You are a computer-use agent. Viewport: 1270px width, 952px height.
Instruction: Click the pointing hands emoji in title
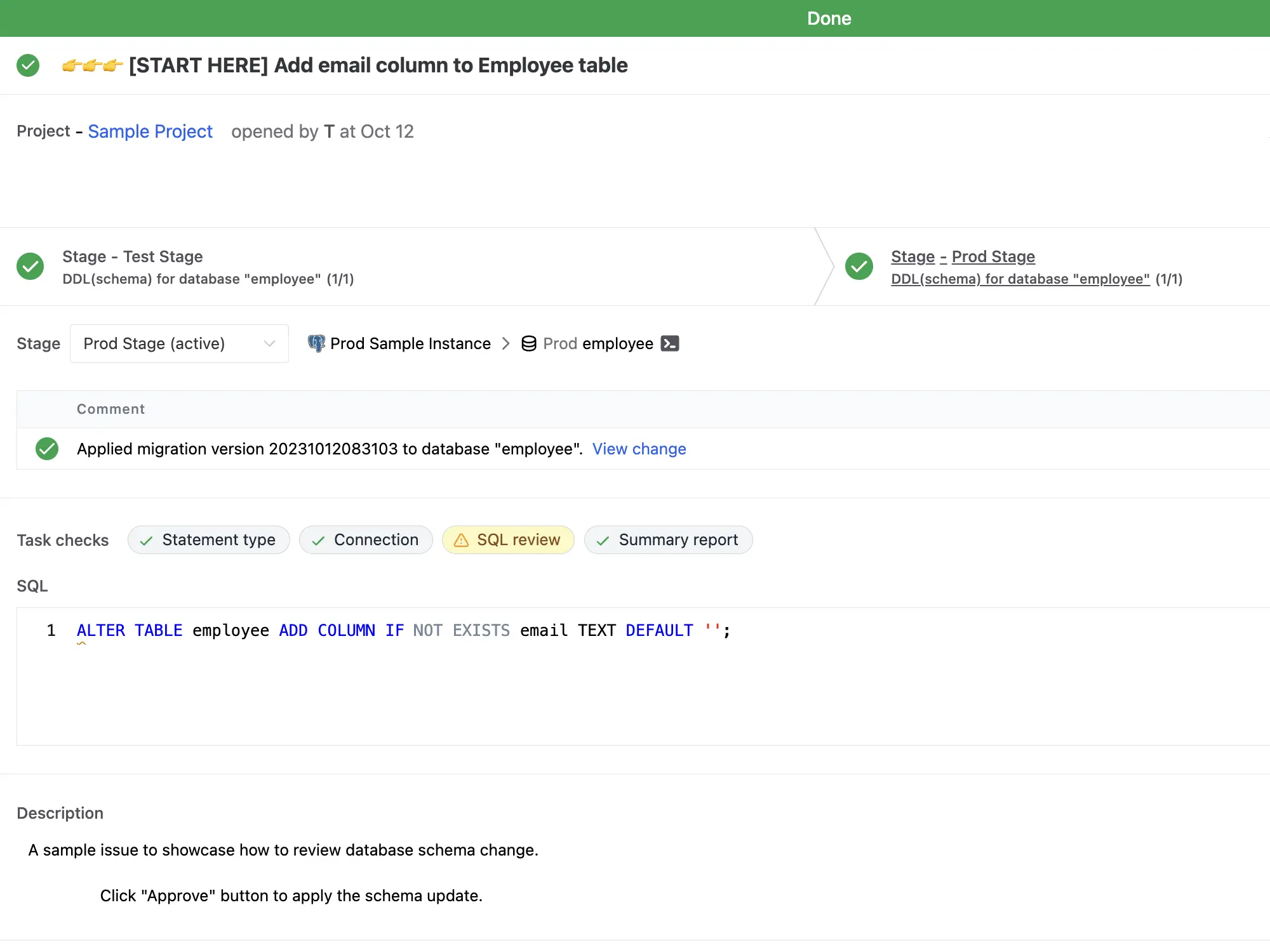pyautogui.click(x=92, y=65)
